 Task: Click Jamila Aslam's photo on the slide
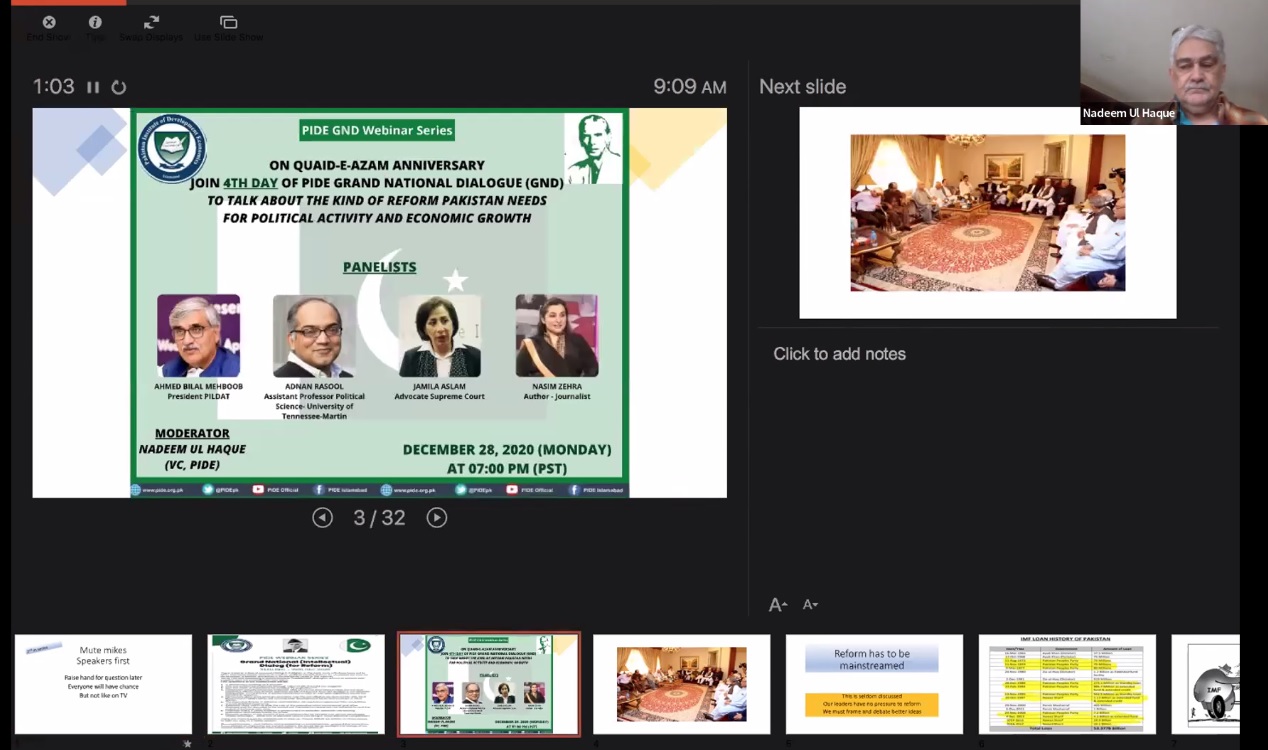(x=440, y=335)
